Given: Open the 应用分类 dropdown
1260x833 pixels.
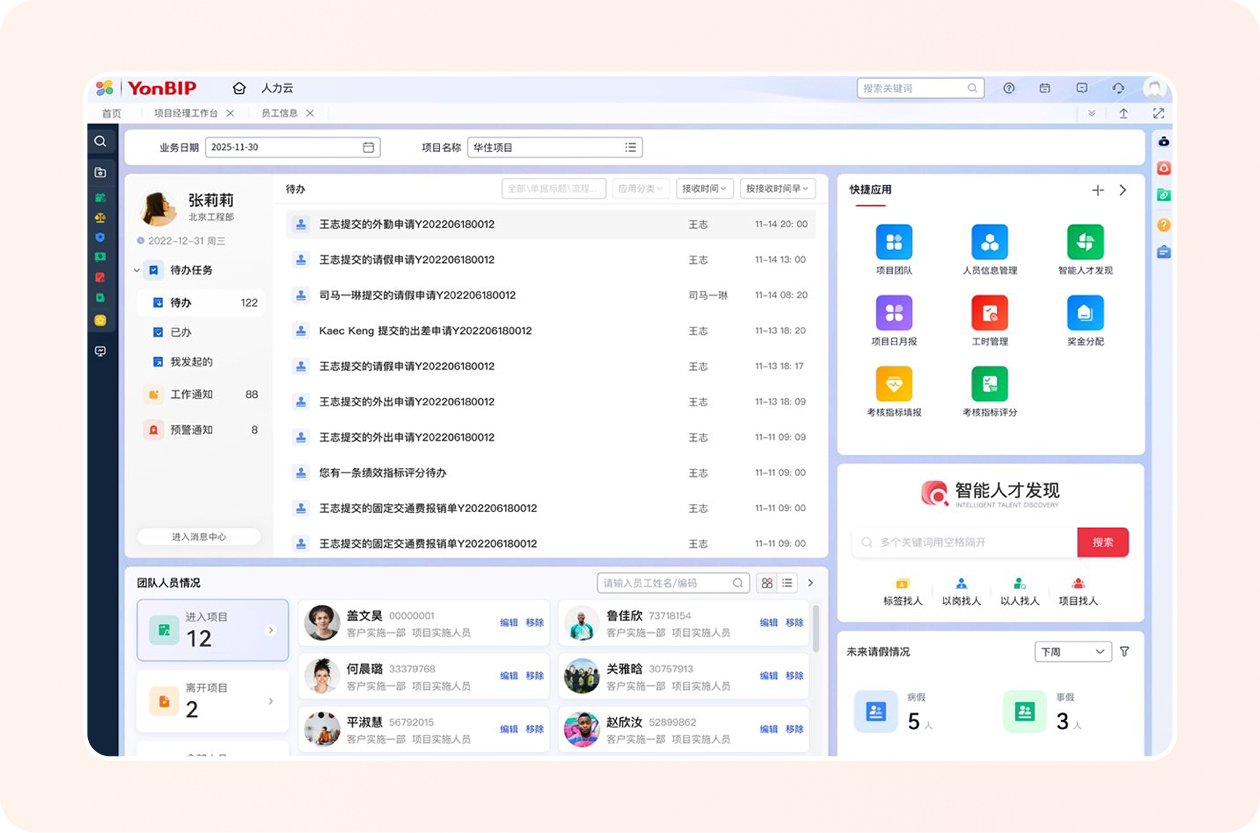Looking at the screenshot, I should coord(641,188).
